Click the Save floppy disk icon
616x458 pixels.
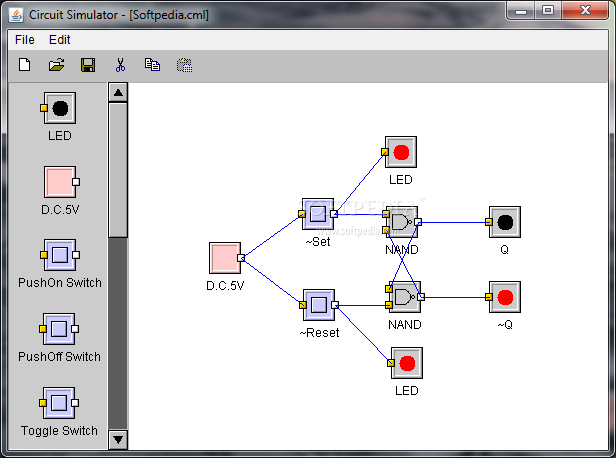(88, 65)
